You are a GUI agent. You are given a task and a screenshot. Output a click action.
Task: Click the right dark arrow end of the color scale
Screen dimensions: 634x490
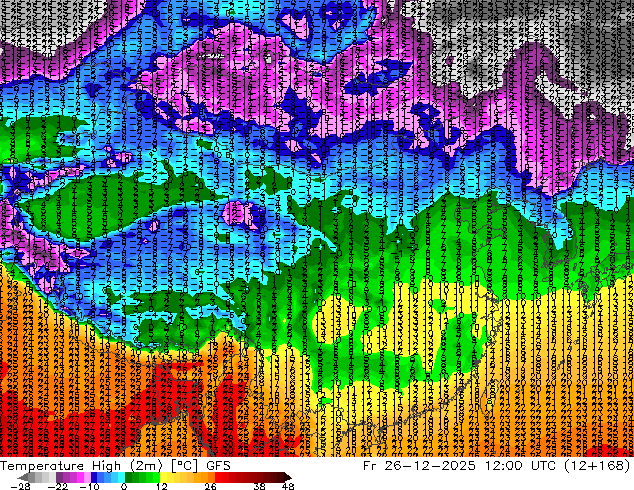click(x=288, y=477)
